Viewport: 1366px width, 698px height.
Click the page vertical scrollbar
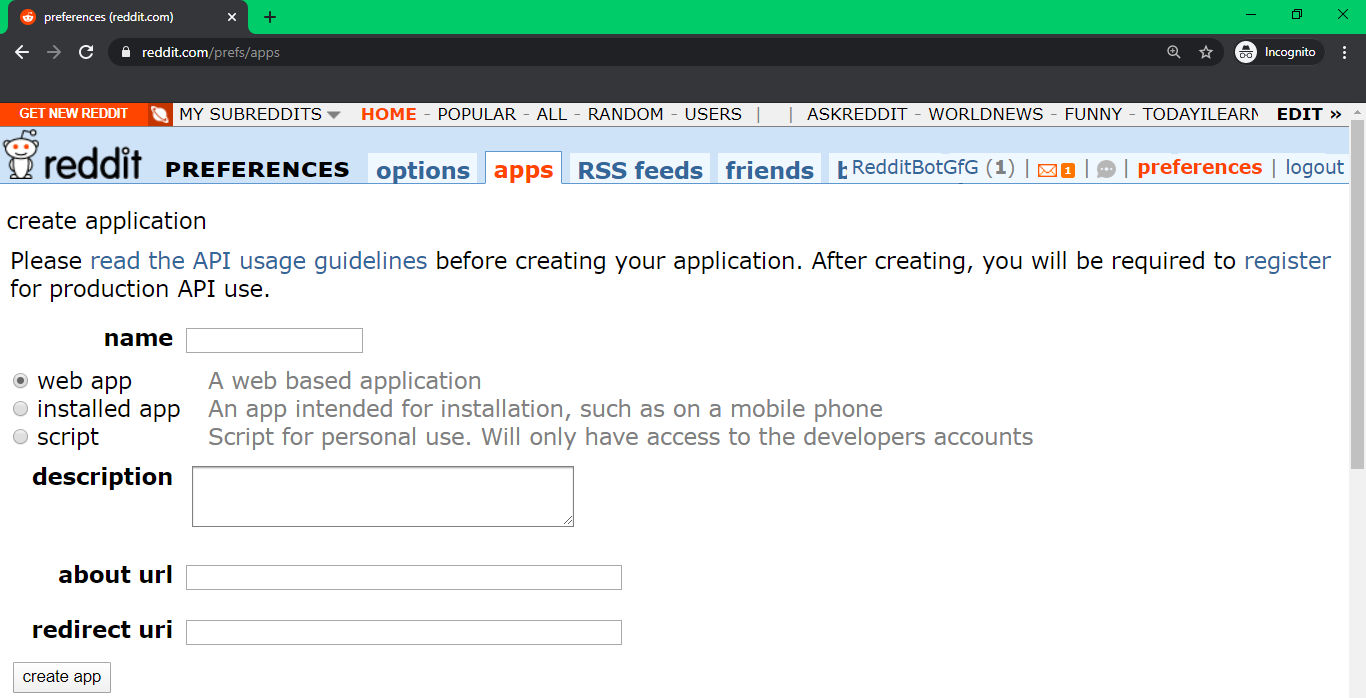pos(1357,300)
